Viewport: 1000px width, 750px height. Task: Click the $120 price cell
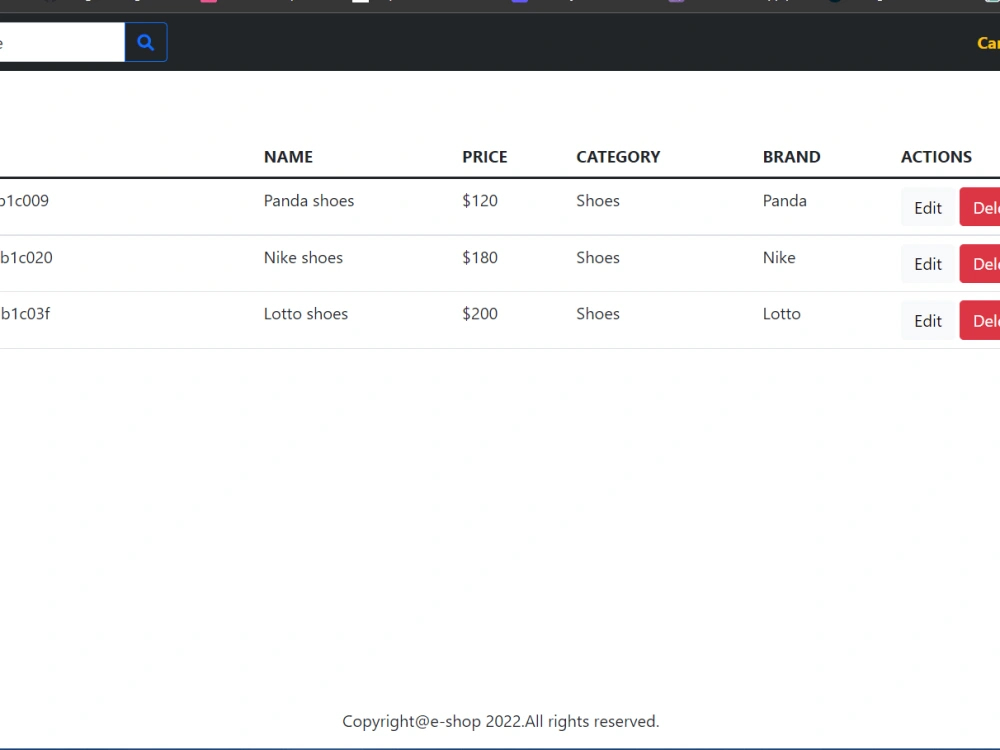(480, 201)
